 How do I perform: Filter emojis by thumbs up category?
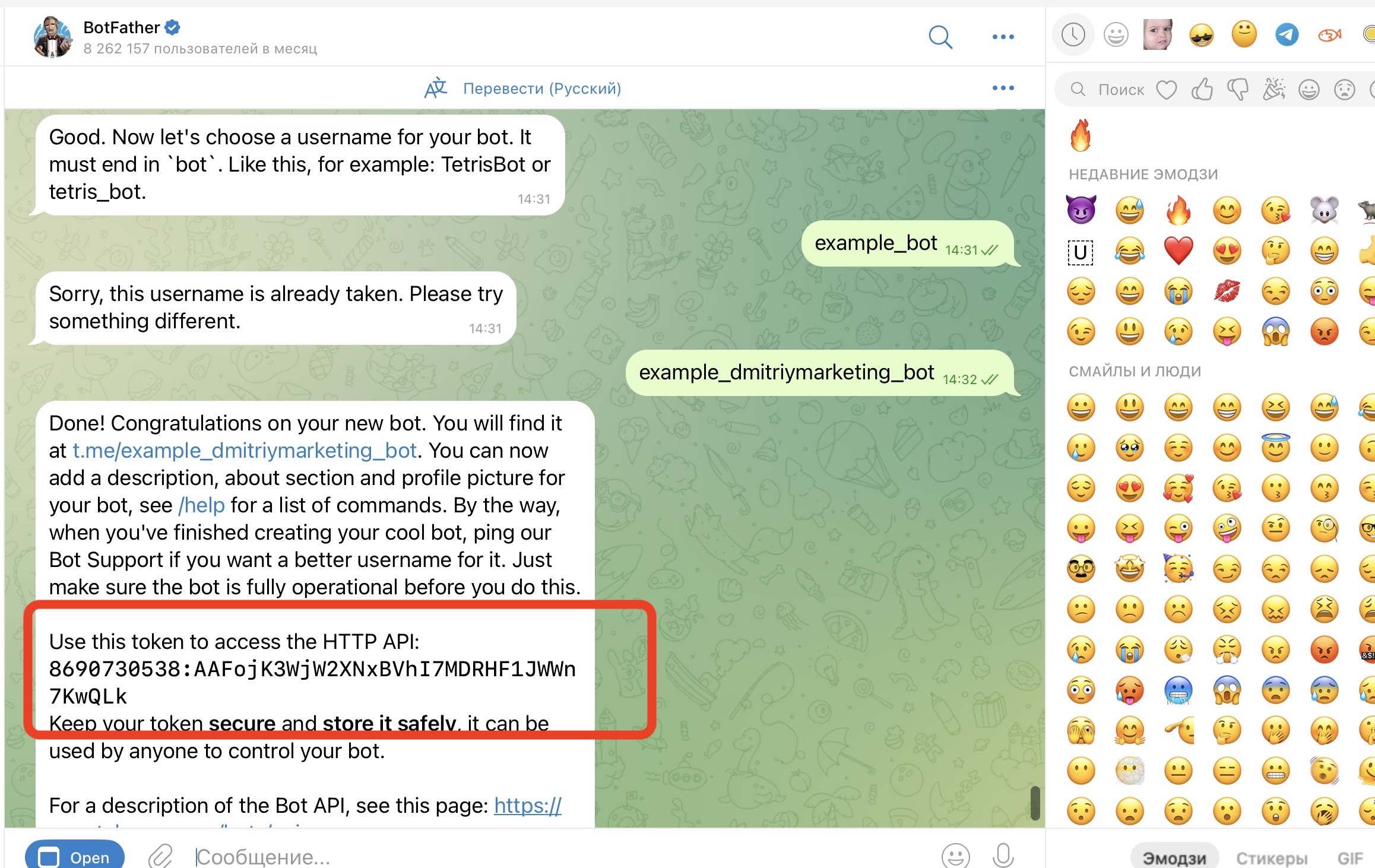pos(1202,90)
